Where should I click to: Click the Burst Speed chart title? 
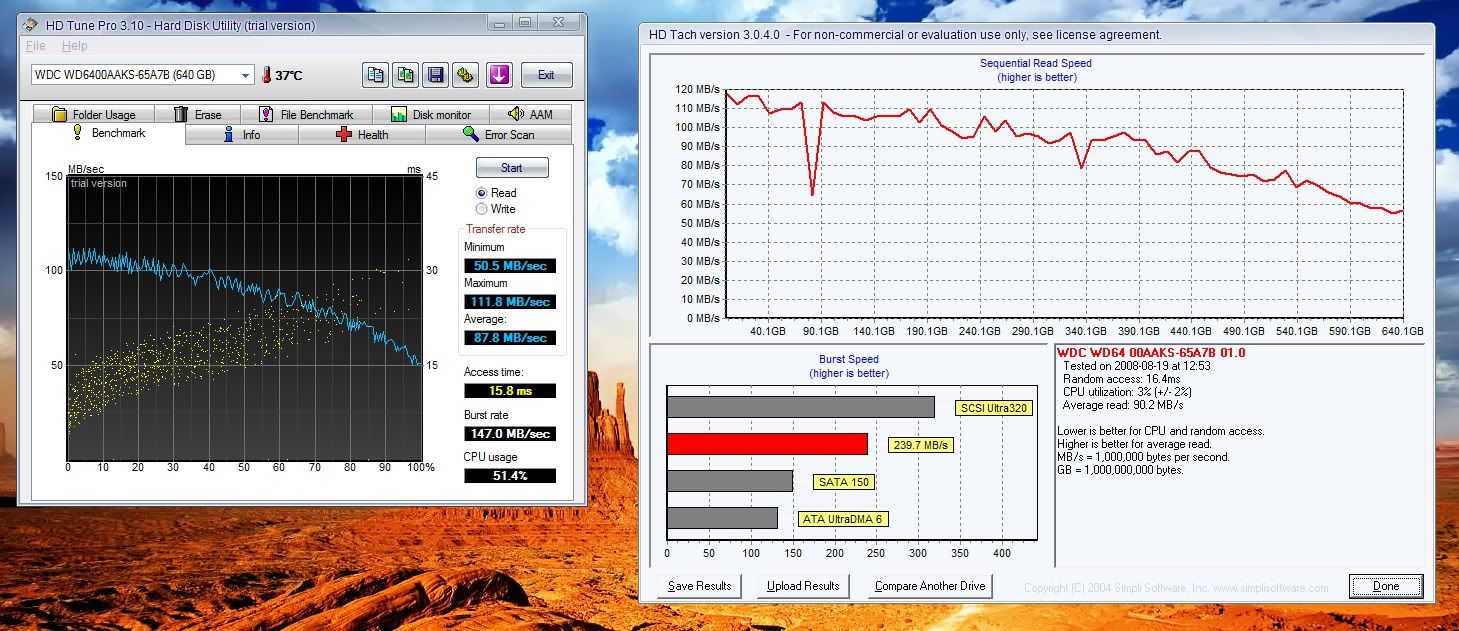[x=848, y=359]
